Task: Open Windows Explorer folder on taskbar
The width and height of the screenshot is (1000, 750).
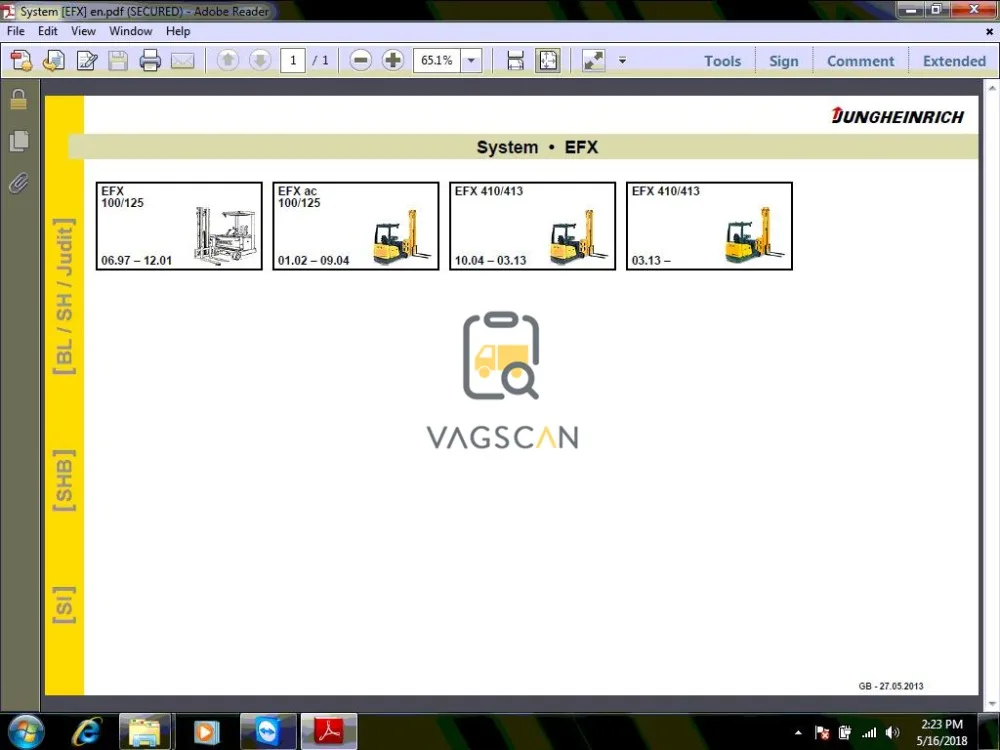Action: point(145,732)
